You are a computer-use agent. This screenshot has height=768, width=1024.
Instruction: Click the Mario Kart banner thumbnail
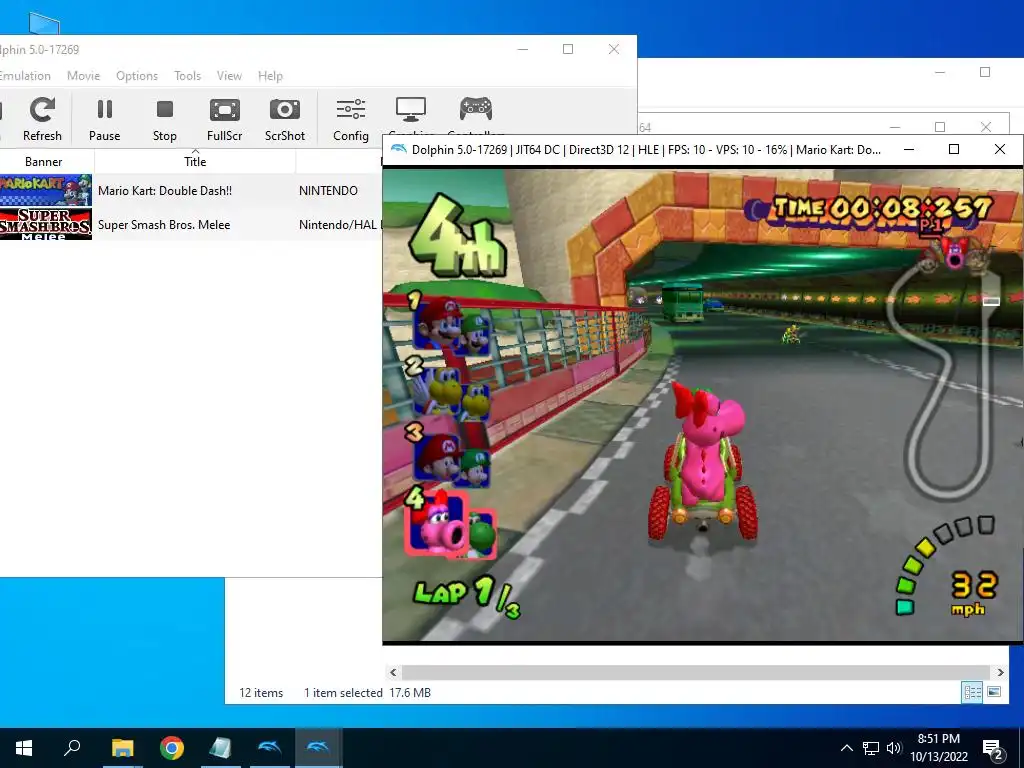tap(46, 190)
